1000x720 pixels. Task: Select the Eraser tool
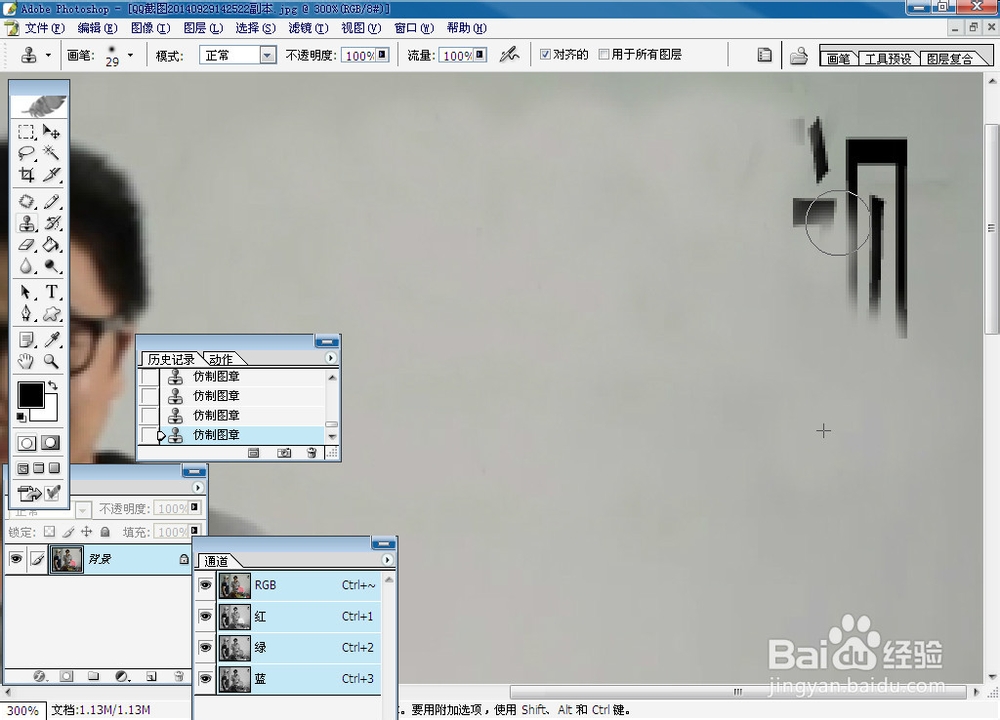[x=26, y=244]
